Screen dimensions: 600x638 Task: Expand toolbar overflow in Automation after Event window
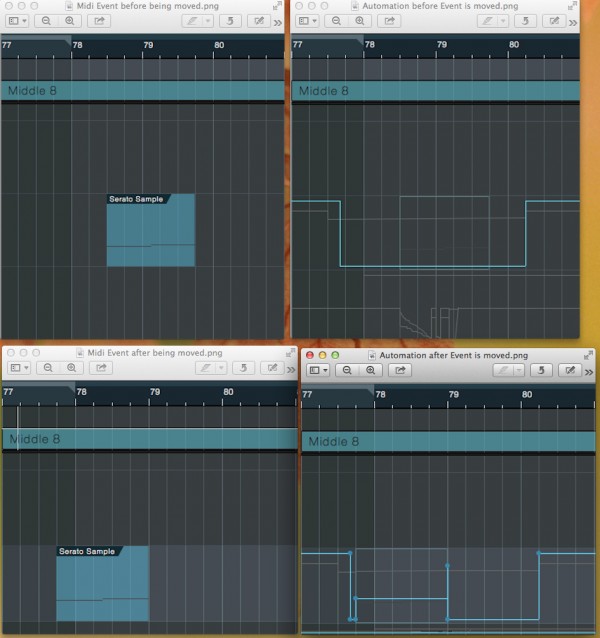589,372
